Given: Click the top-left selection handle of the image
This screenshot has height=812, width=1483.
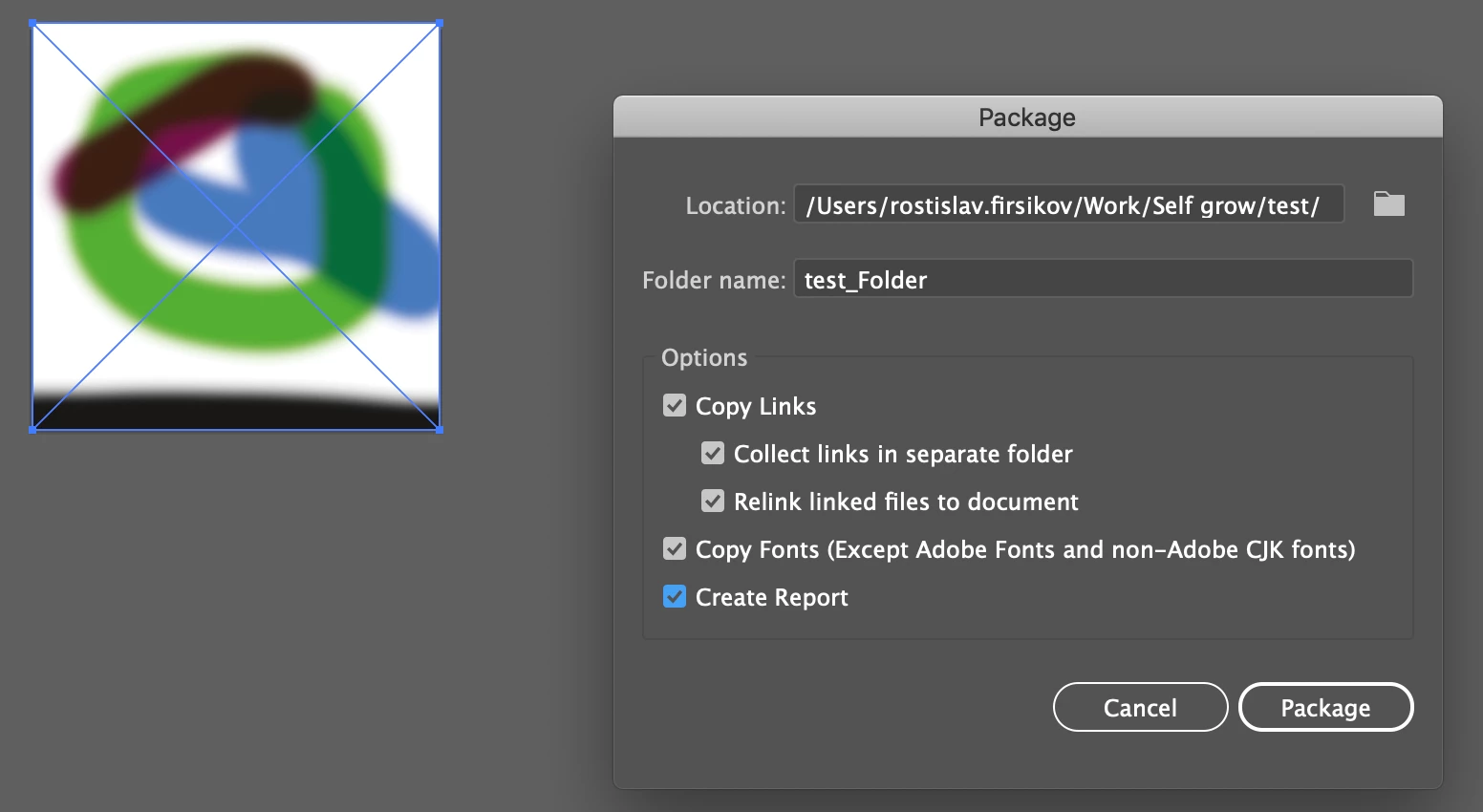Looking at the screenshot, I should click(32, 23).
